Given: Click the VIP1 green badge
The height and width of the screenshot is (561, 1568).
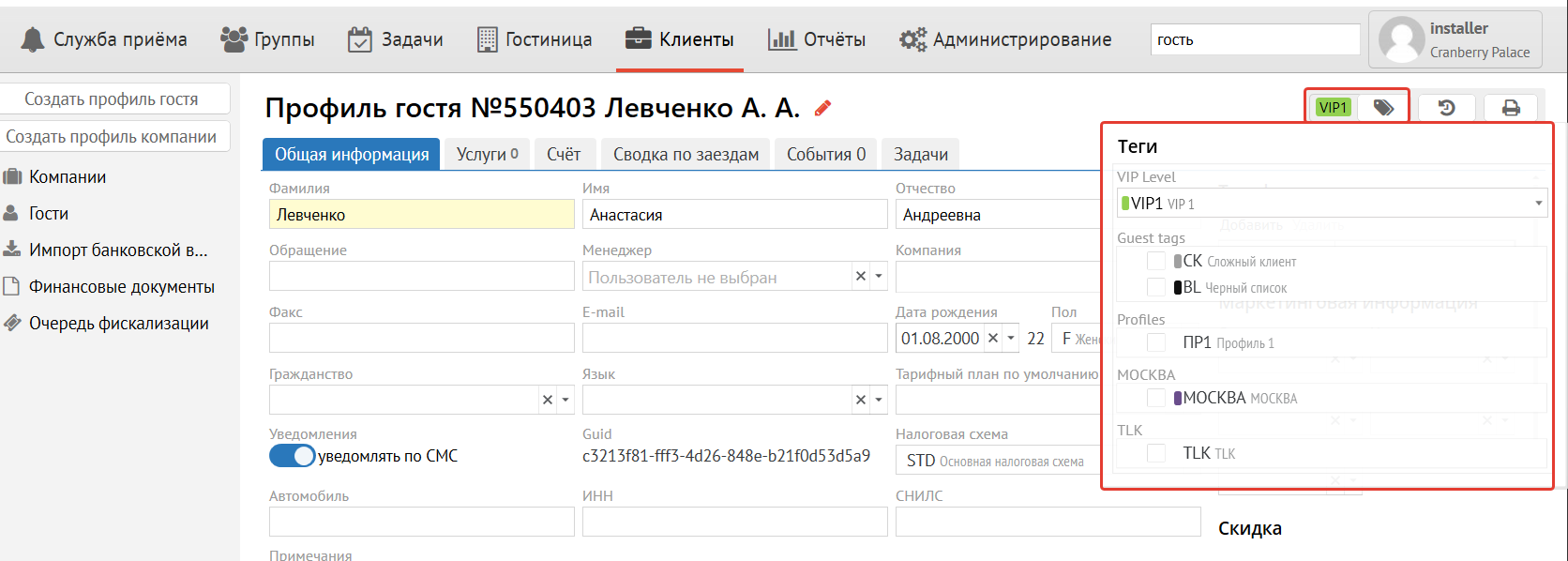Looking at the screenshot, I should [1333, 108].
